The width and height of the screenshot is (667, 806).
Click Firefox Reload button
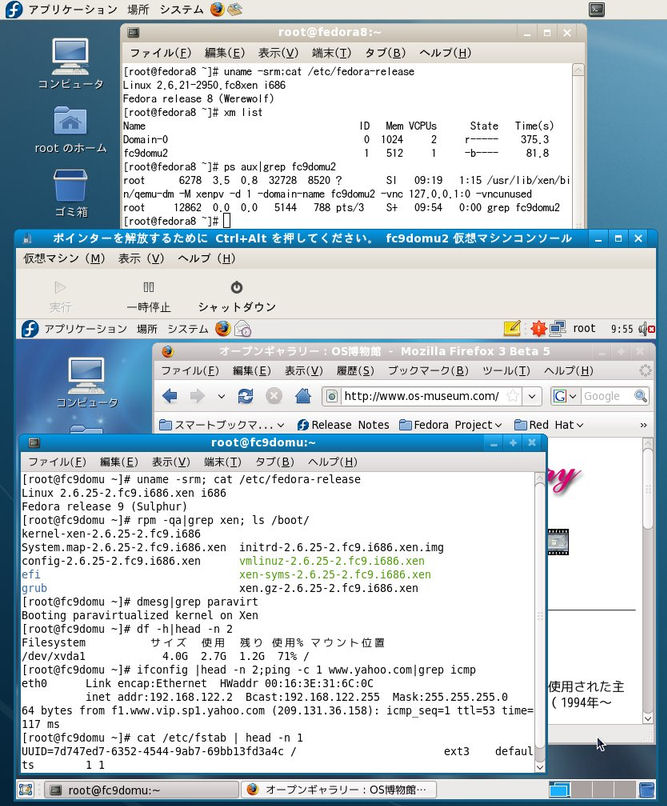coord(246,396)
